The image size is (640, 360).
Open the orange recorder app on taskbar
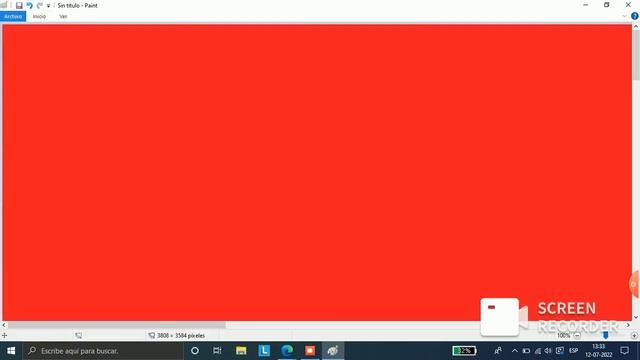310,351
